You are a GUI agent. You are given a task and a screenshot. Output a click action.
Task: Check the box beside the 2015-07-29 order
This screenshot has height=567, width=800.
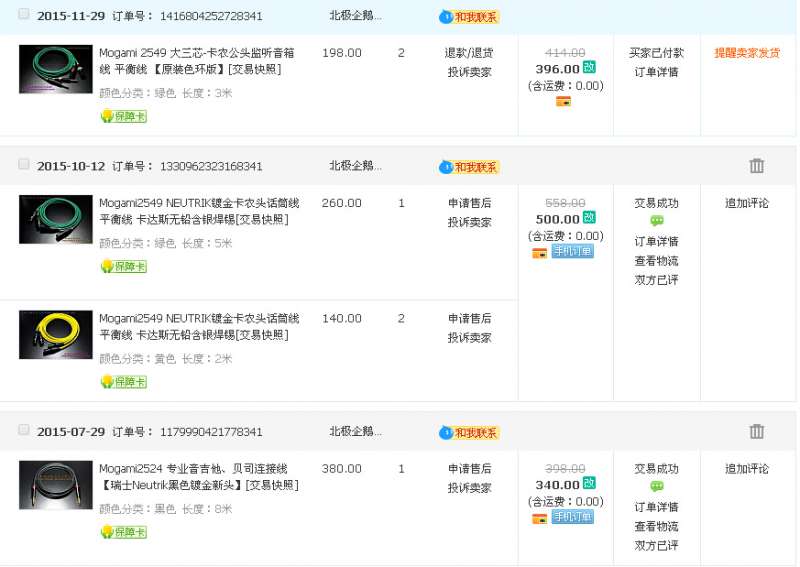pos(24,430)
